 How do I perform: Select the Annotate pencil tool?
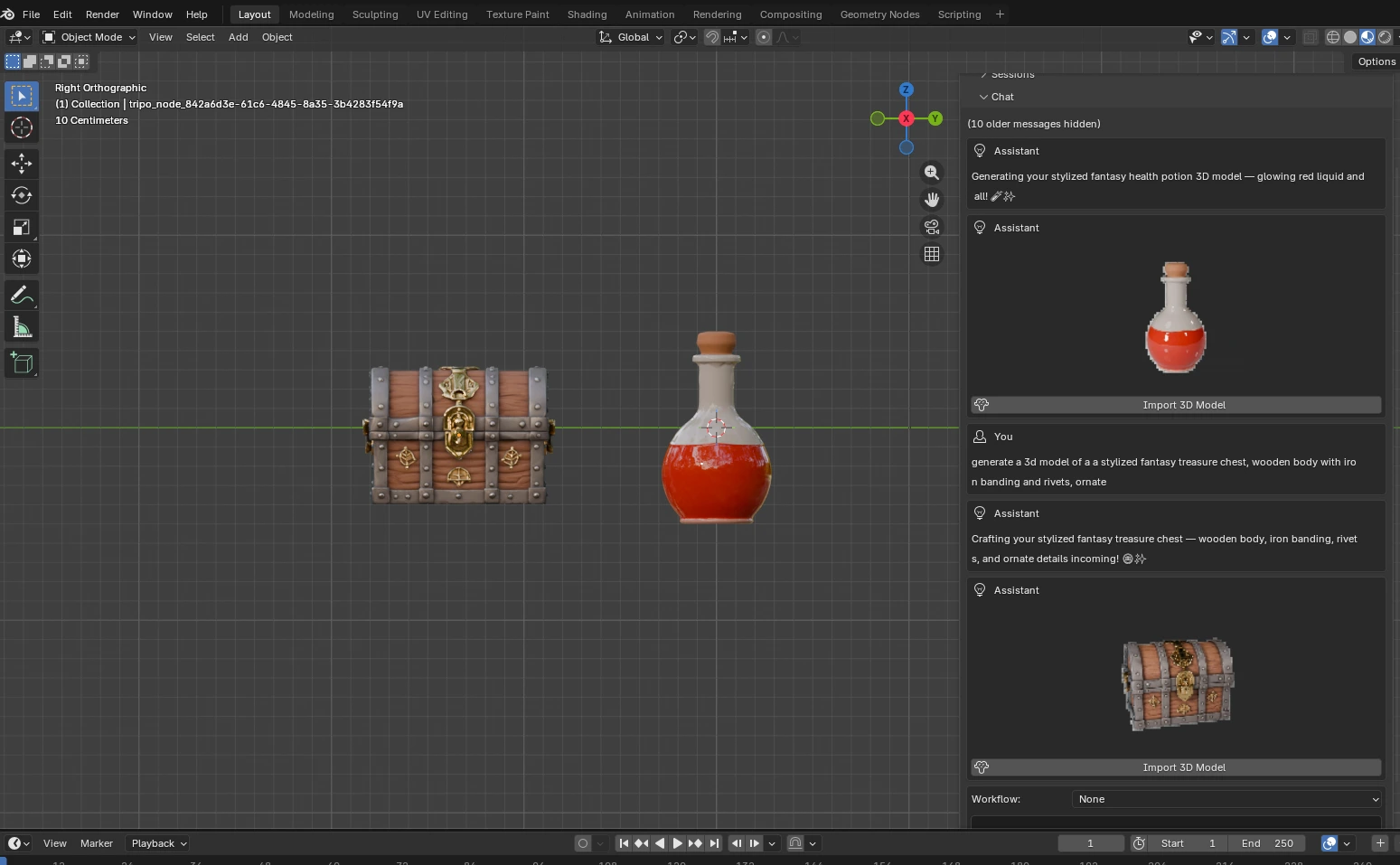pos(22,296)
